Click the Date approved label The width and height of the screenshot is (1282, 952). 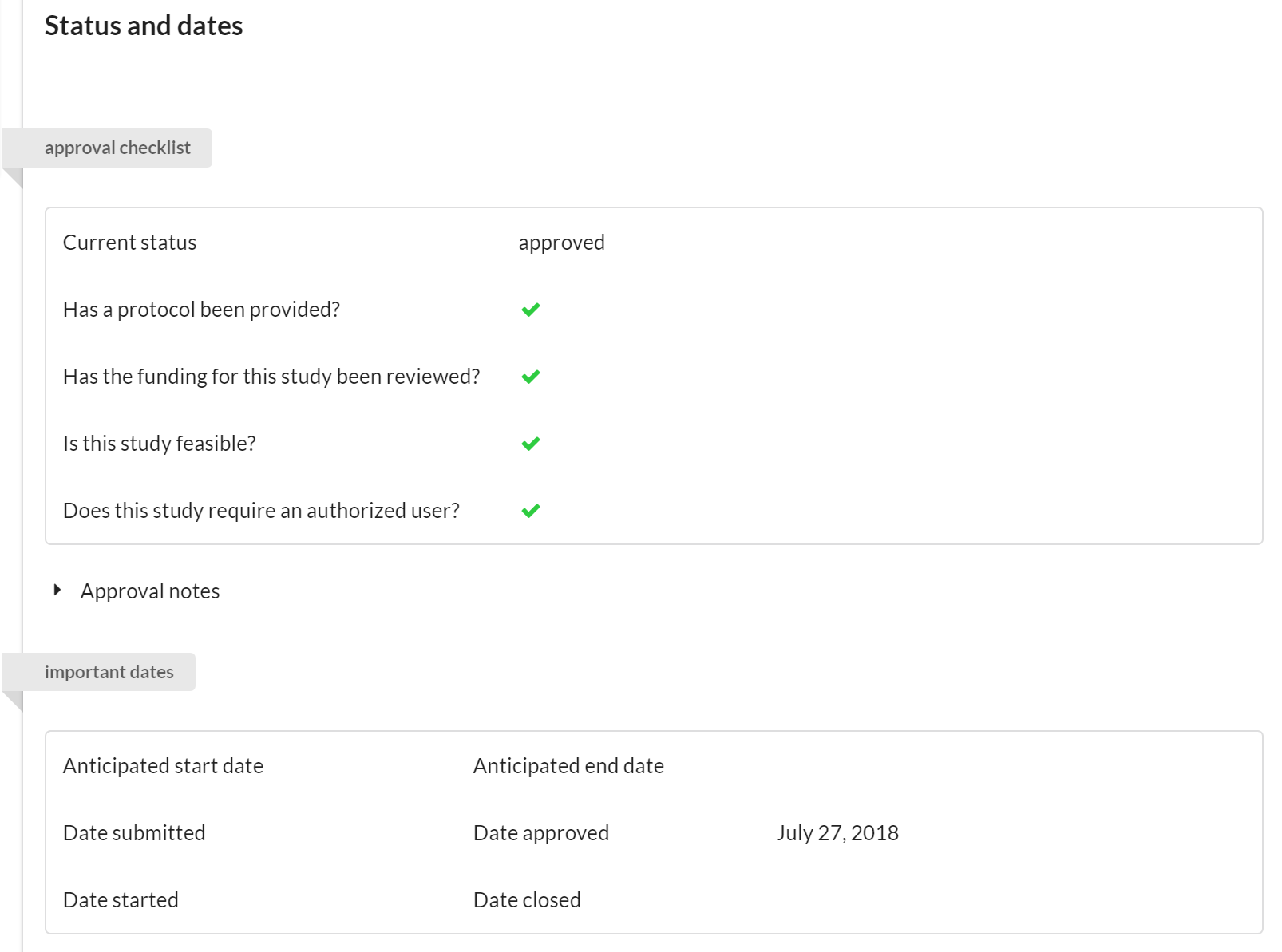541,833
